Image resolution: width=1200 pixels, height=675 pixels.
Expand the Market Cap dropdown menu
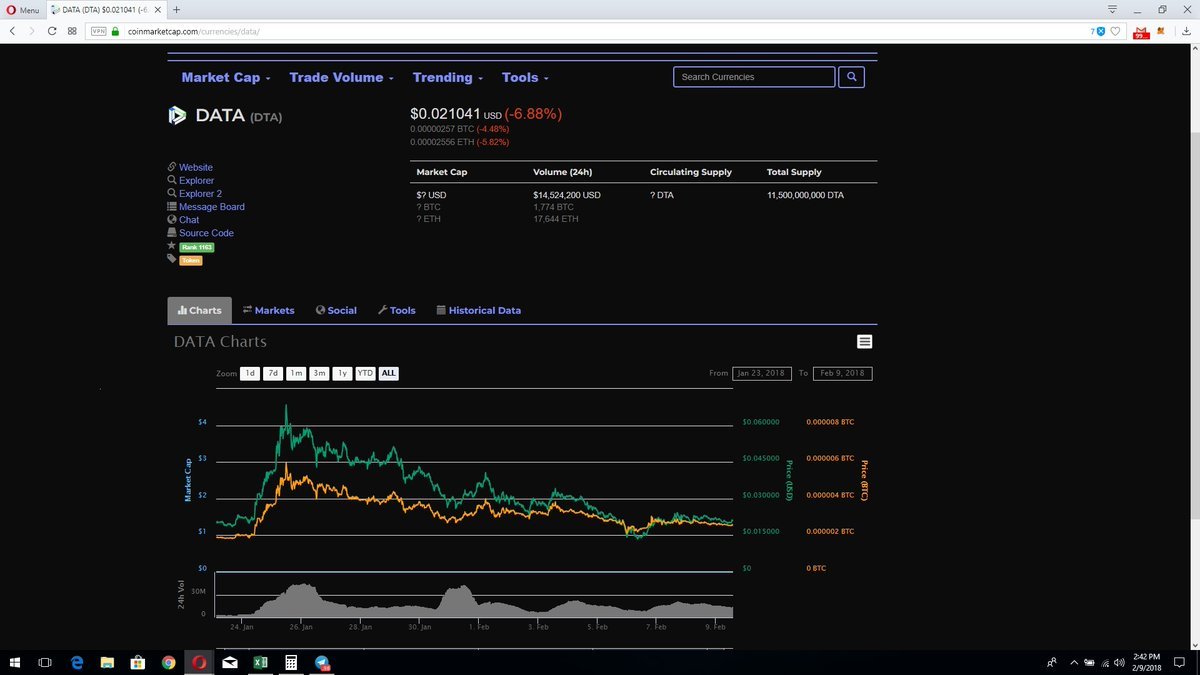click(226, 77)
